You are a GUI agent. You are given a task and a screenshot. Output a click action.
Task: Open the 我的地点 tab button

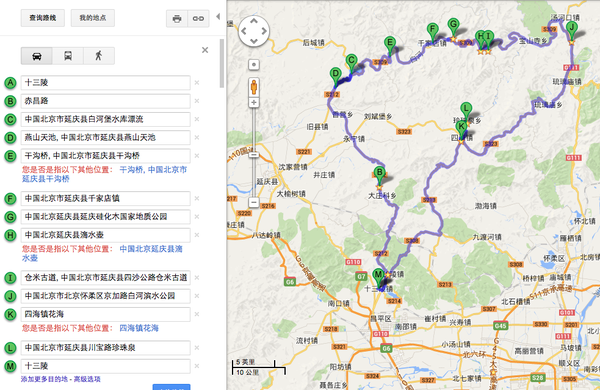pos(93,18)
